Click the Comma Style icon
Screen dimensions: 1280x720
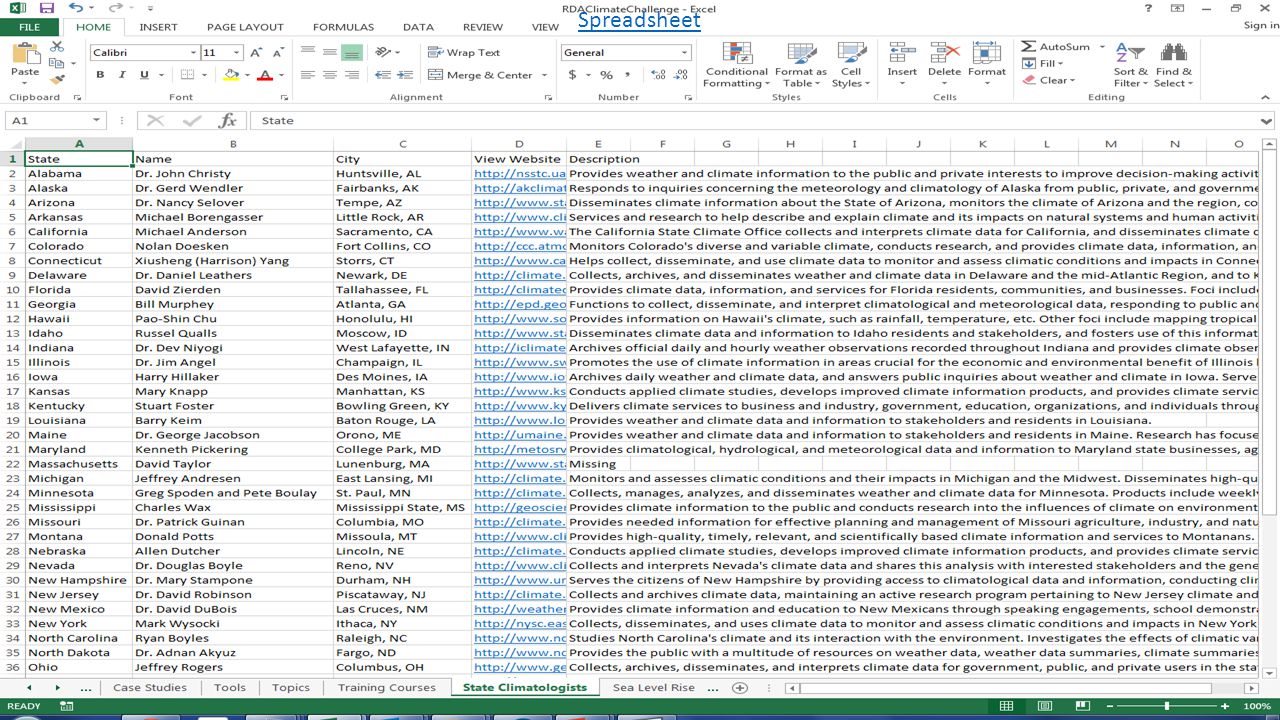(628, 75)
